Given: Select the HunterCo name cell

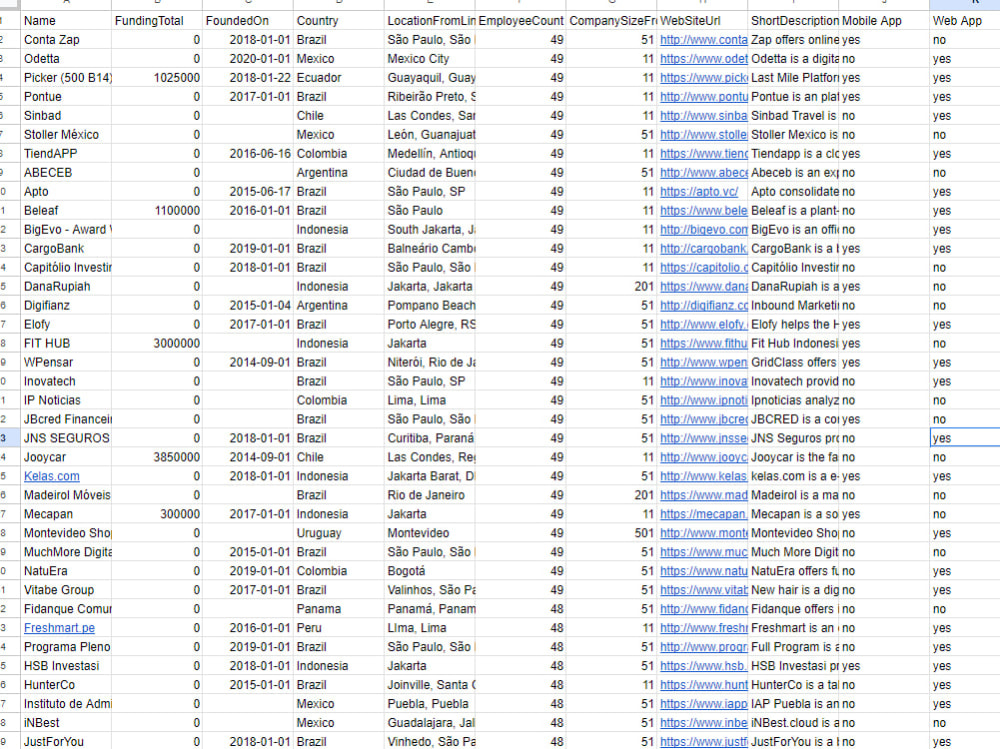Looking at the screenshot, I should (x=66, y=685).
